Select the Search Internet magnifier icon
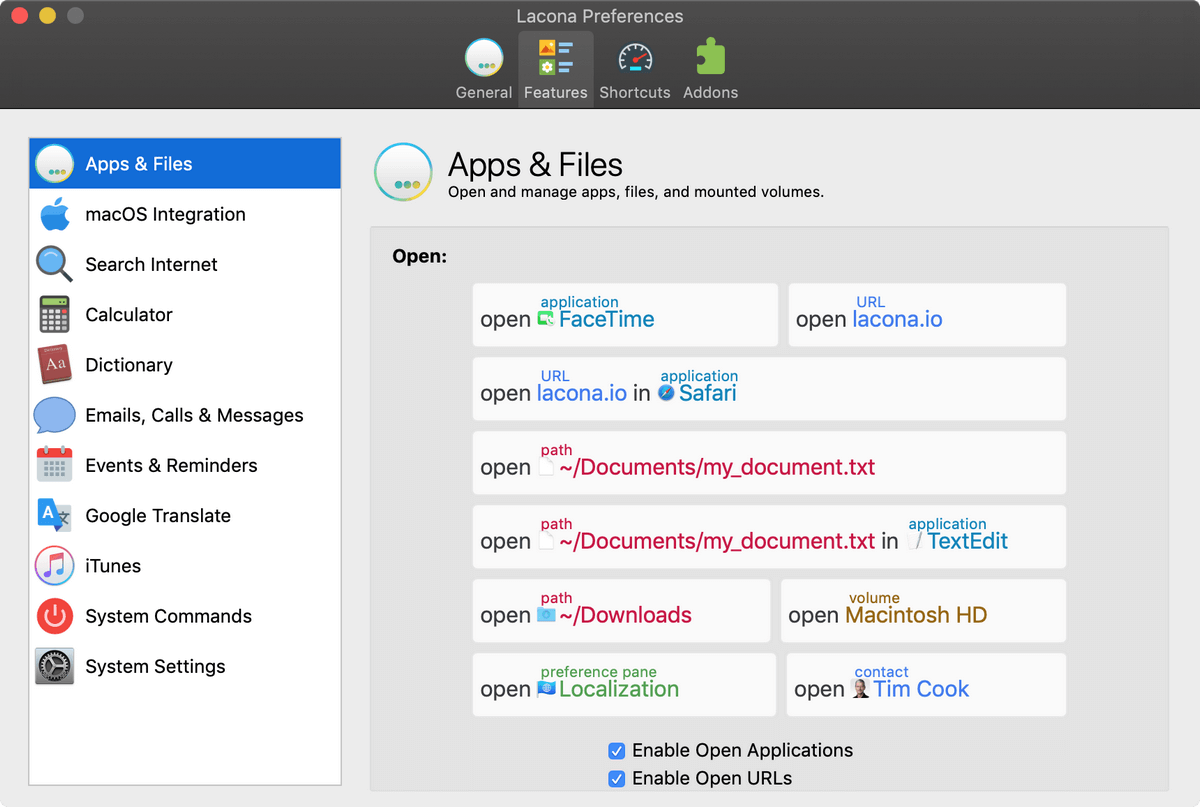This screenshot has width=1200, height=807. pos(54,265)
